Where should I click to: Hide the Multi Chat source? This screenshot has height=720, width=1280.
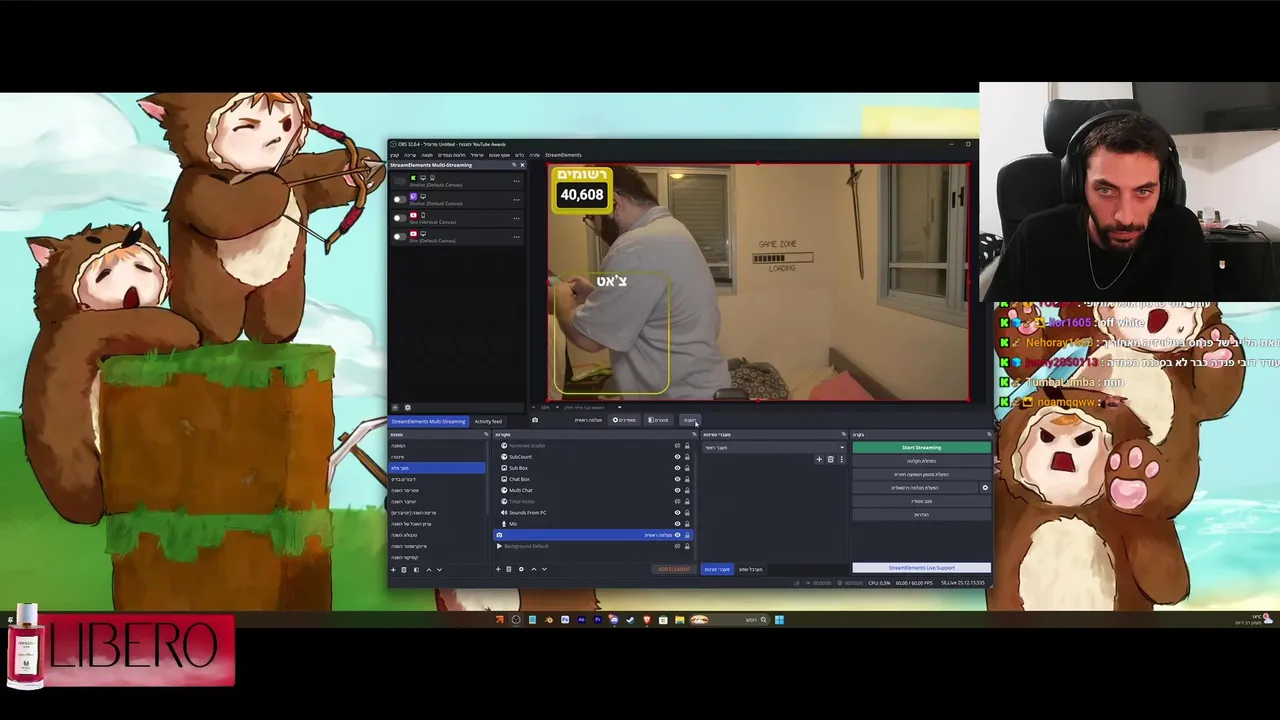(677, 490)
